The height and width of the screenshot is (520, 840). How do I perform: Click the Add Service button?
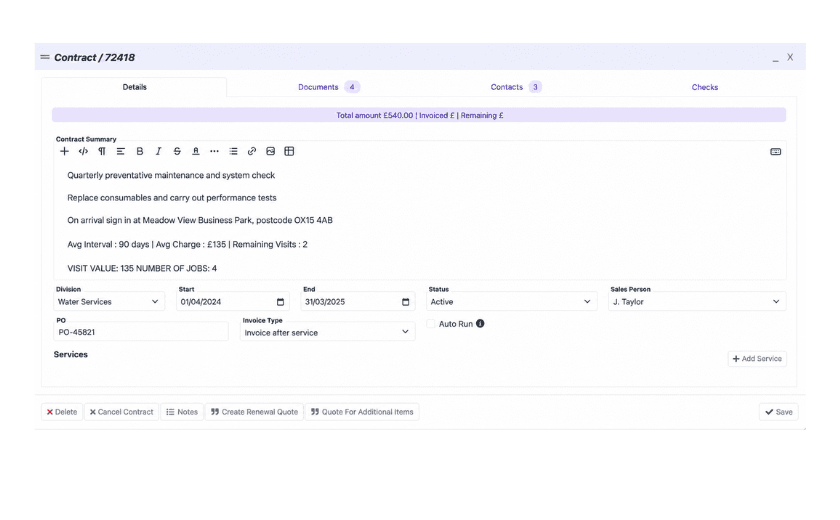(x=757, y=359)
